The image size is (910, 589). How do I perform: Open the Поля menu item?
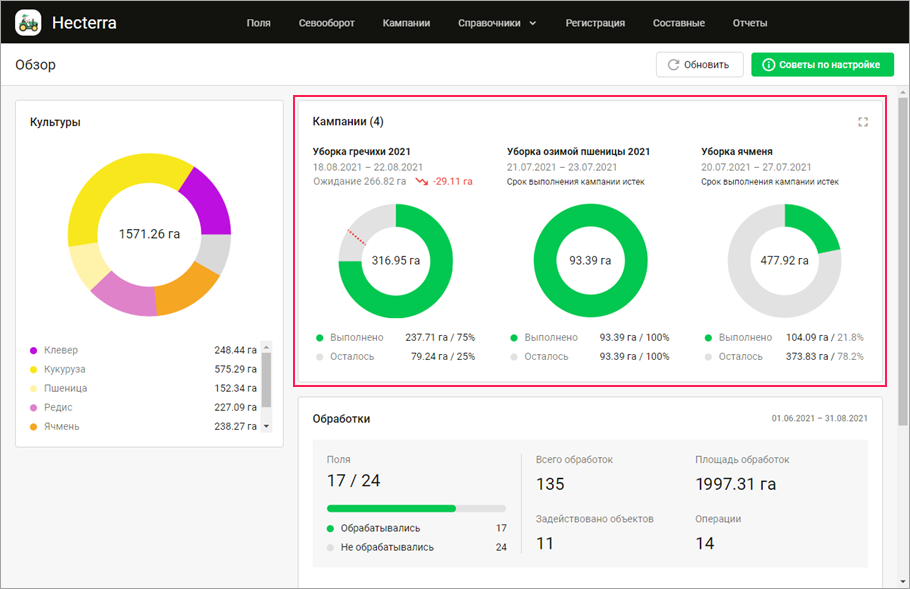click(x=258, y=23)
